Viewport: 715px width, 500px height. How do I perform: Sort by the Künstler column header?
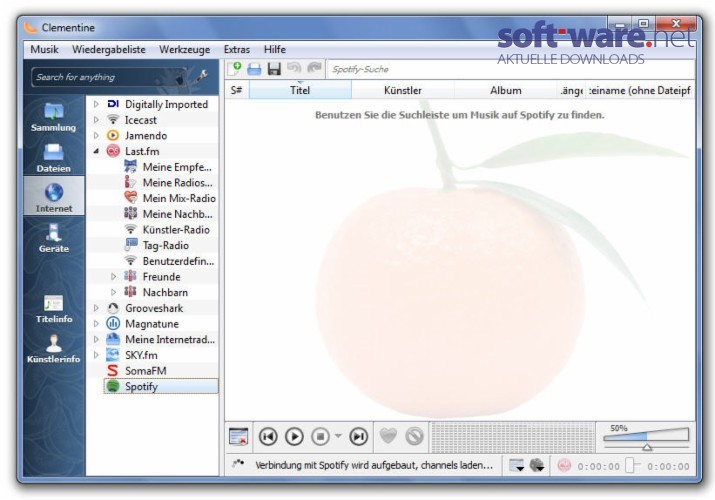click(403, 90)
